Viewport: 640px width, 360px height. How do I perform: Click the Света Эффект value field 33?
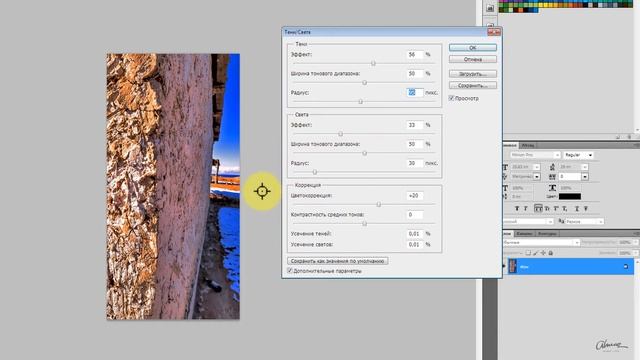[x=414, y=125]
